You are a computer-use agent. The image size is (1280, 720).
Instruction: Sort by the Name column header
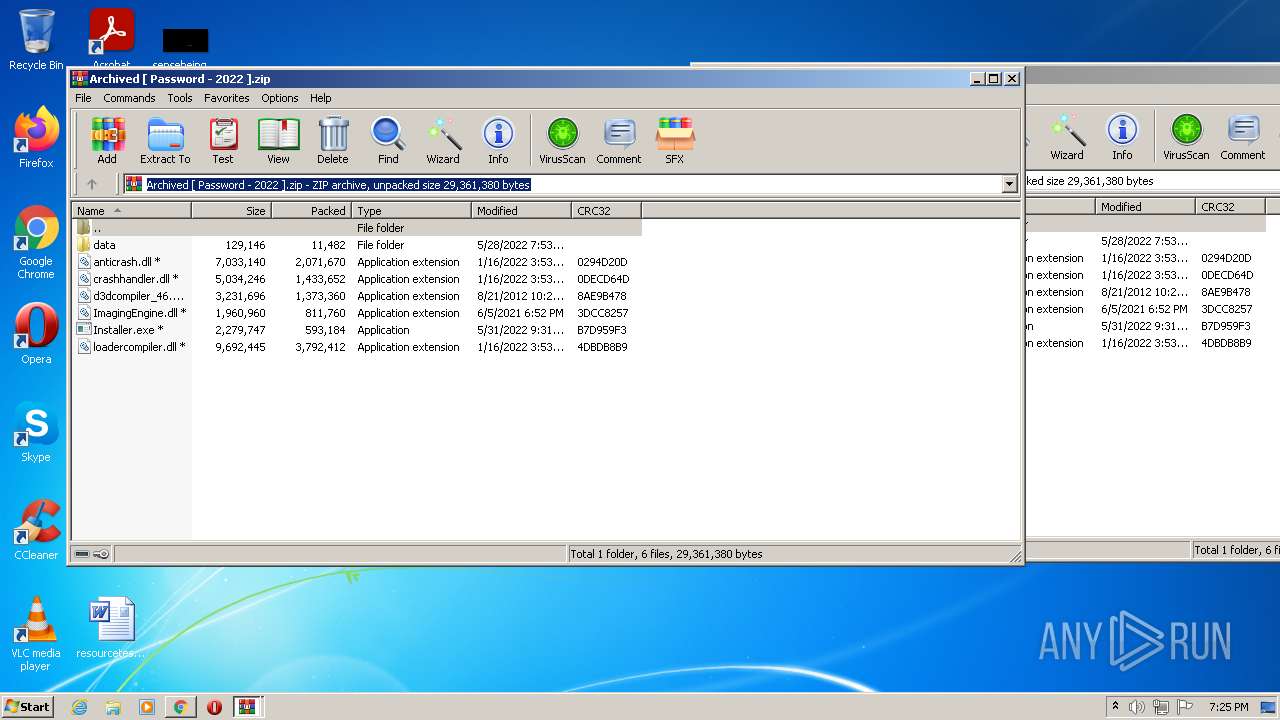tap(132, 211)
